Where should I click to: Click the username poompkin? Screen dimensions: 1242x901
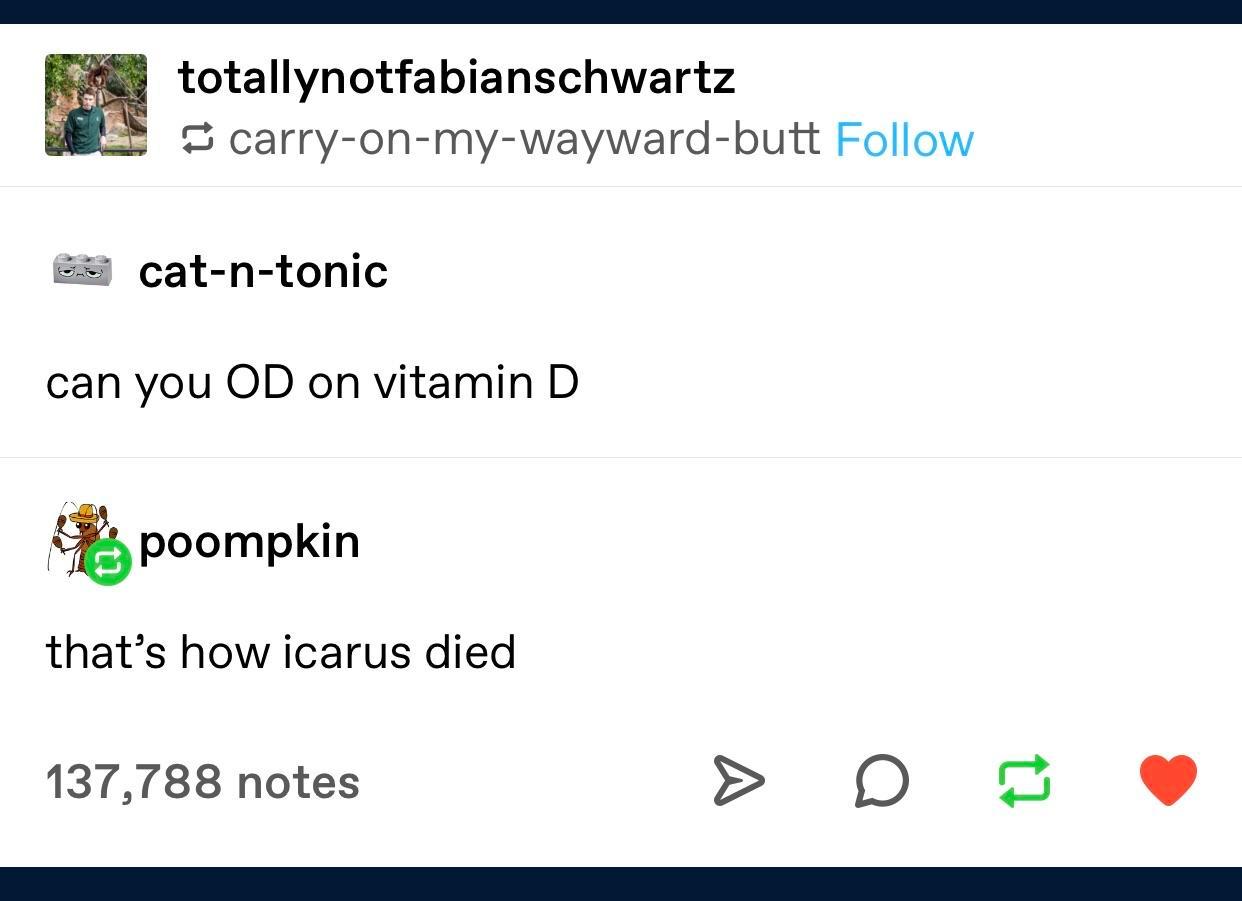pos(249,541)
